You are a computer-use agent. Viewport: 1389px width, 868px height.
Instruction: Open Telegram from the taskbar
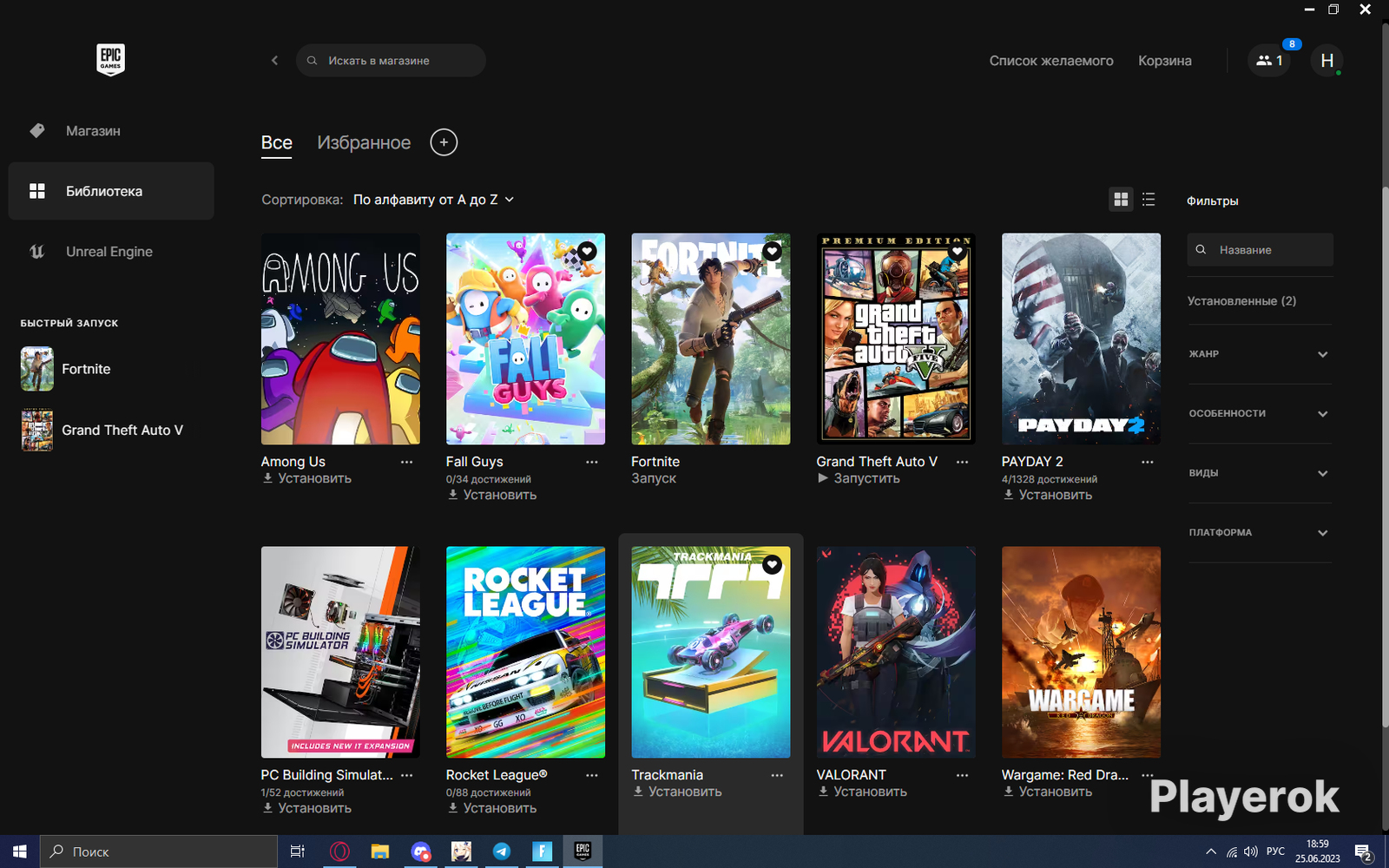[502, 852]
